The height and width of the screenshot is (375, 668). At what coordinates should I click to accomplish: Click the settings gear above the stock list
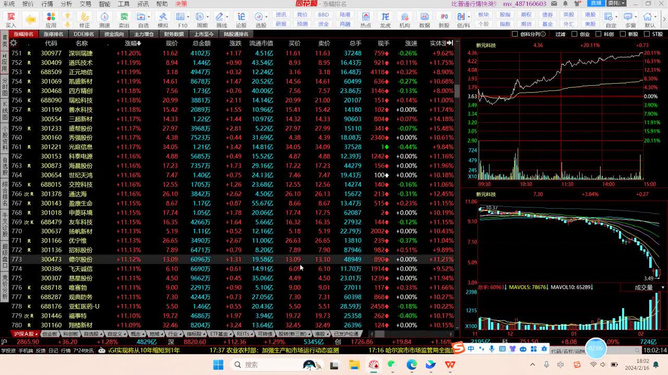tap(14, 43)
